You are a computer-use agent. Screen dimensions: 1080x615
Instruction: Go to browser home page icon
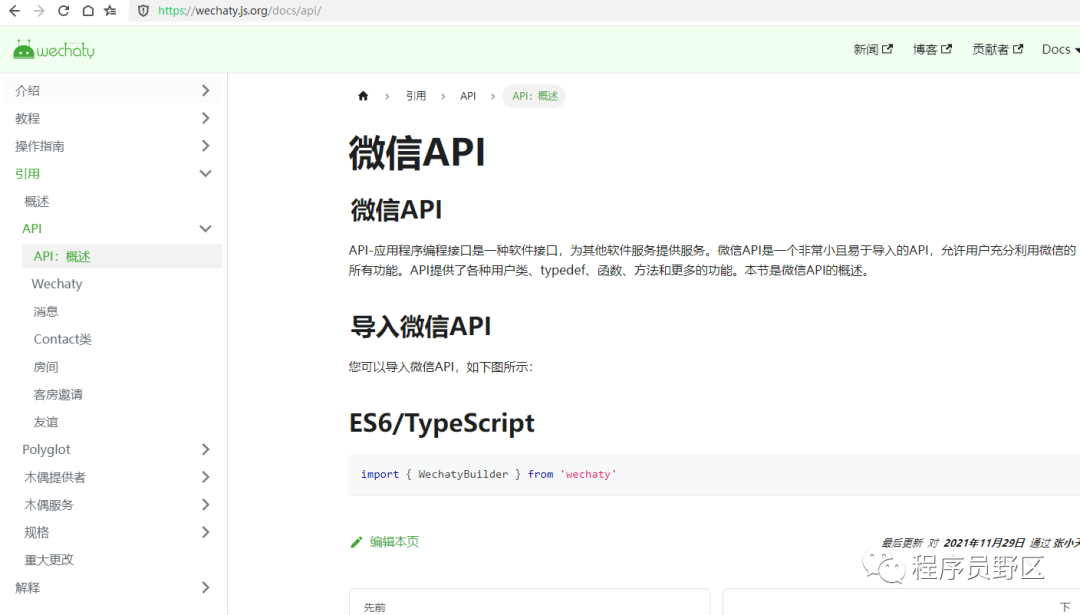click(x=88, y=11)
